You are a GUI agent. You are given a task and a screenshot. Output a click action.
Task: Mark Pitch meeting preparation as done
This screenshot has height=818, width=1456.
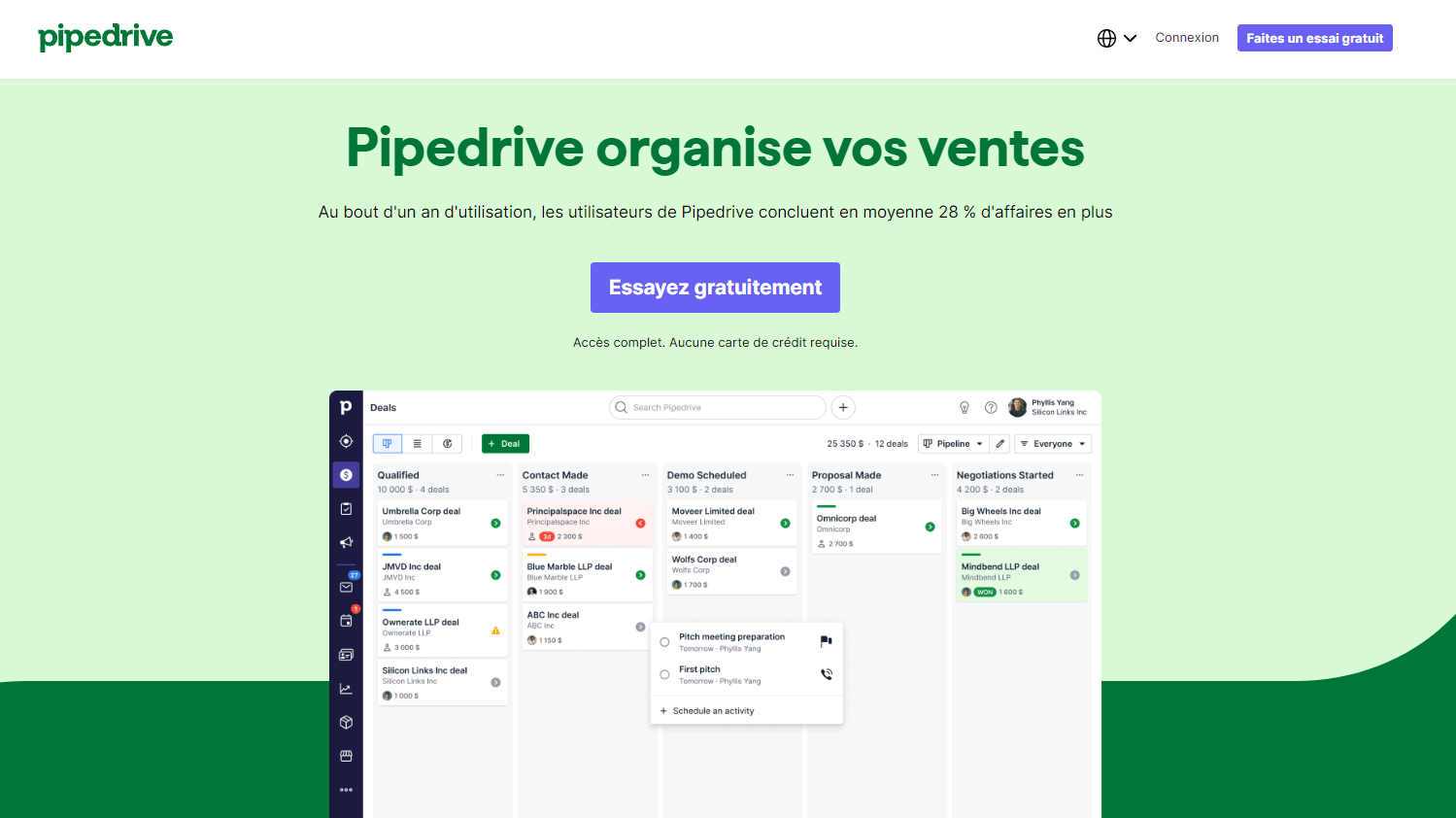click(664, 642)
